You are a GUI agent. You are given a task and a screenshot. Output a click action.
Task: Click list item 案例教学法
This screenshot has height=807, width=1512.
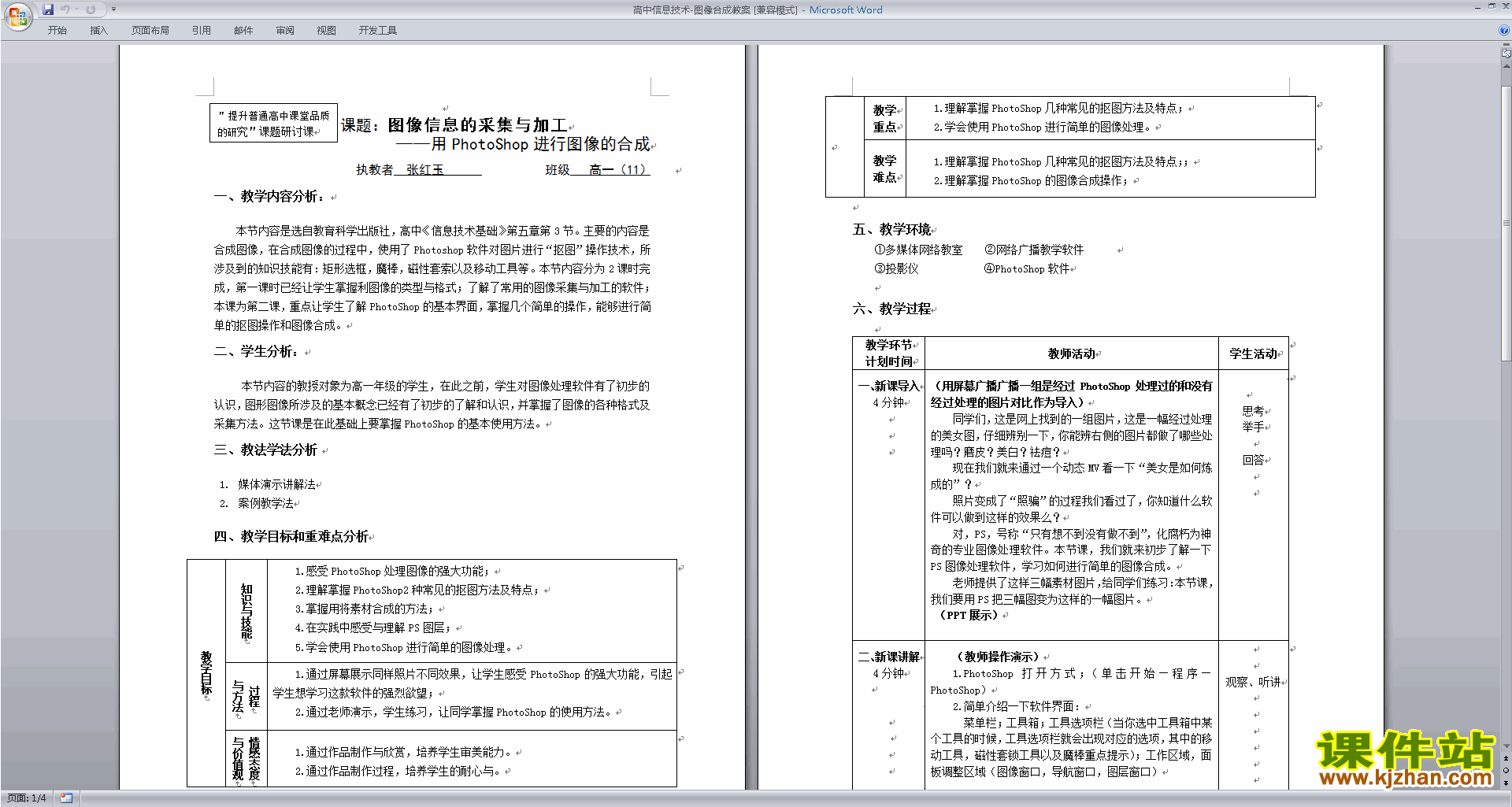tap(265, 503)
